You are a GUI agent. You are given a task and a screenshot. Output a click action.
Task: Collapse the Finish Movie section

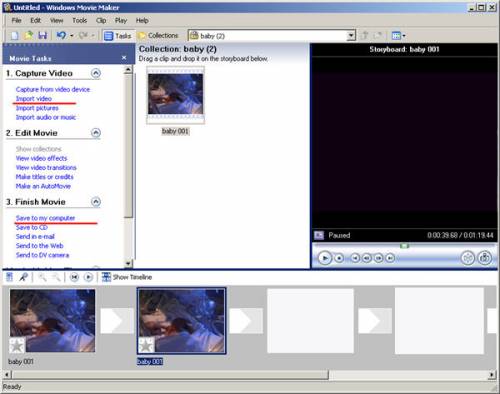click(96, 202)
